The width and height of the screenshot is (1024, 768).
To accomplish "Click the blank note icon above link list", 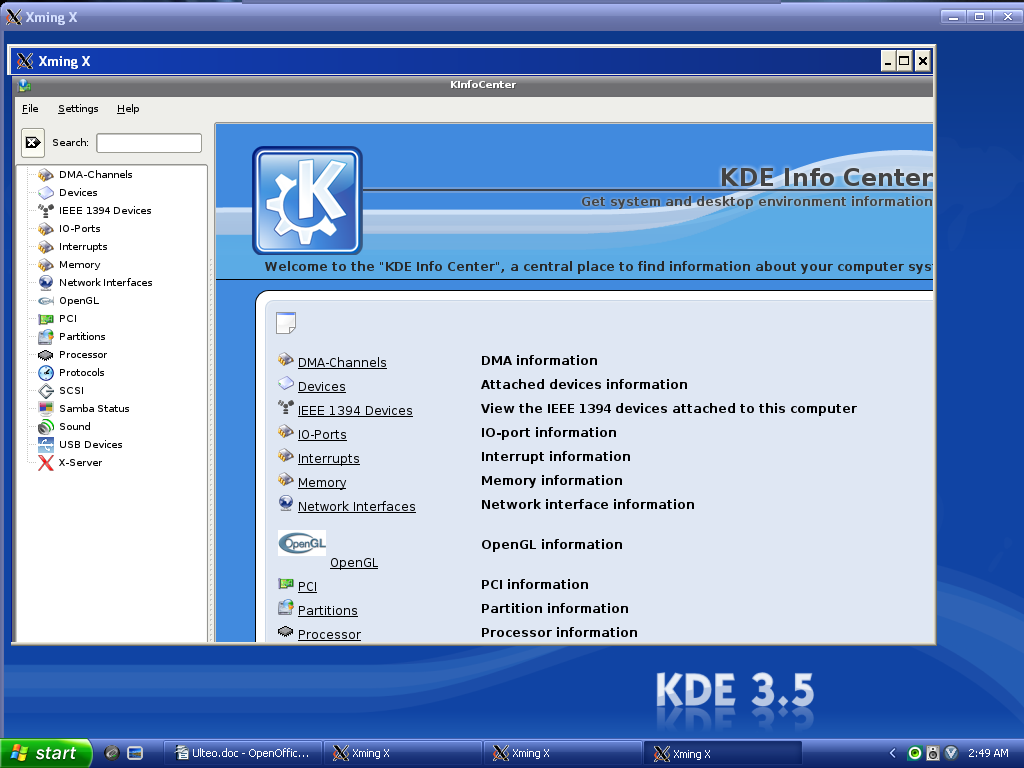I will (286, 323).
